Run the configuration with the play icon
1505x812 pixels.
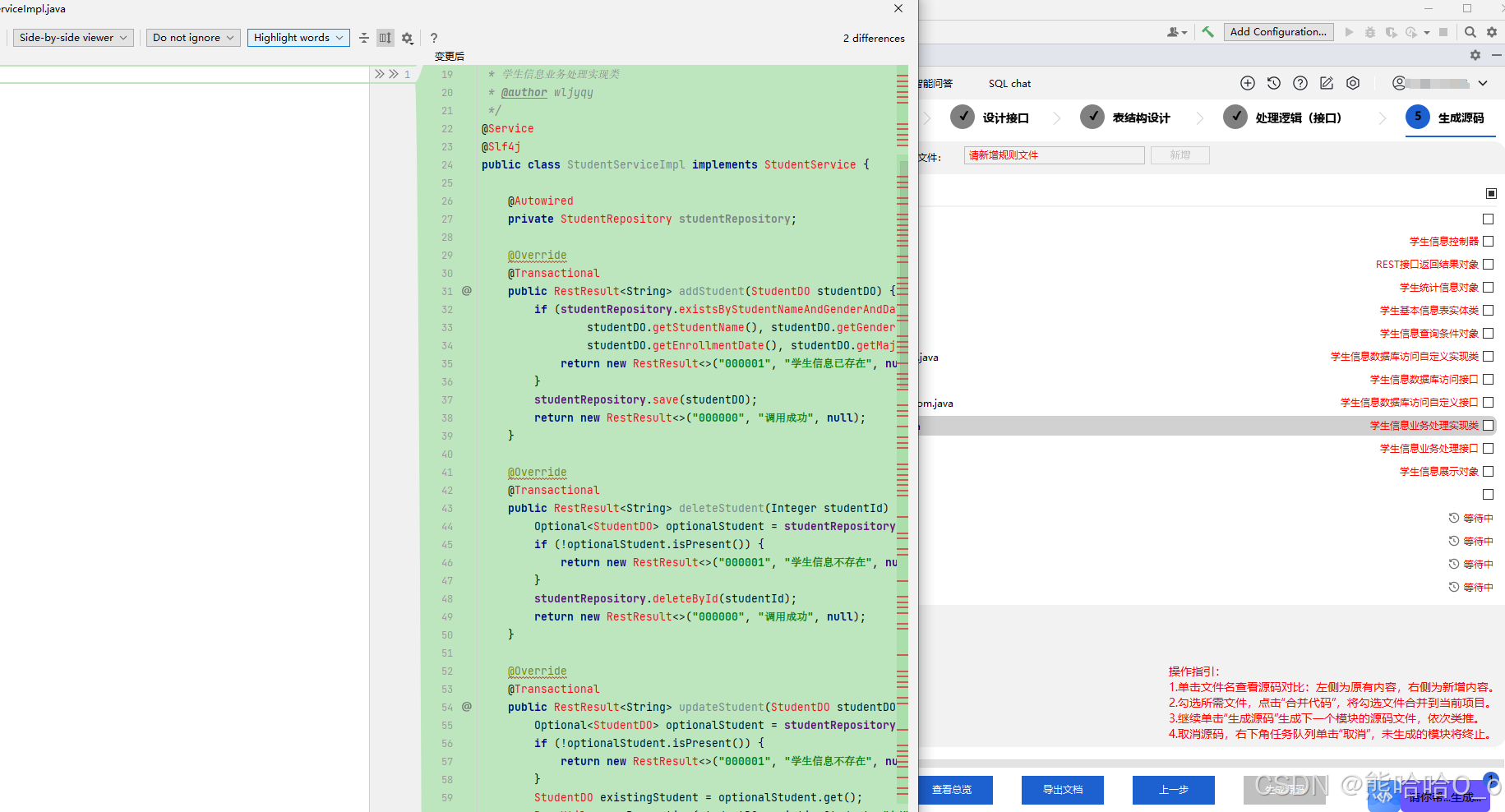[1349, 32]
